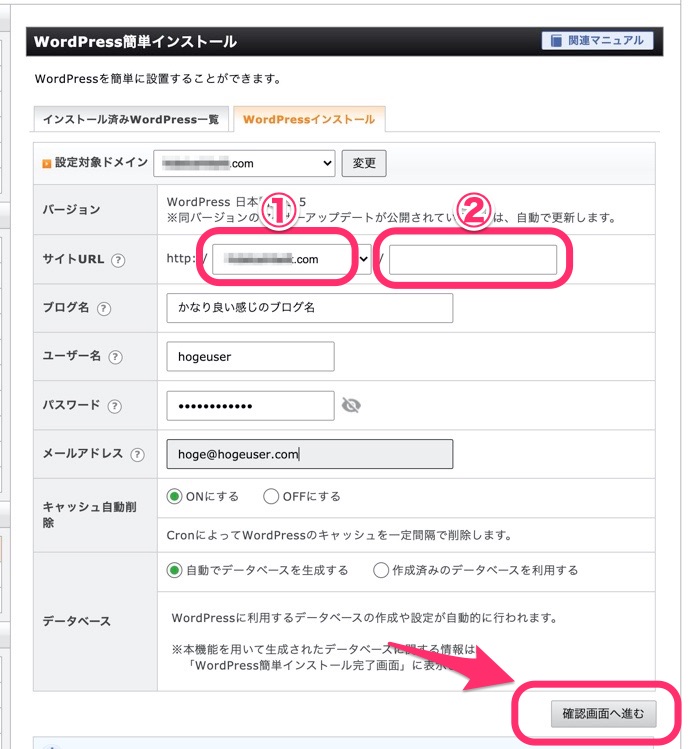
Task: Click the Cron cache description text
Action: [339, 535]
